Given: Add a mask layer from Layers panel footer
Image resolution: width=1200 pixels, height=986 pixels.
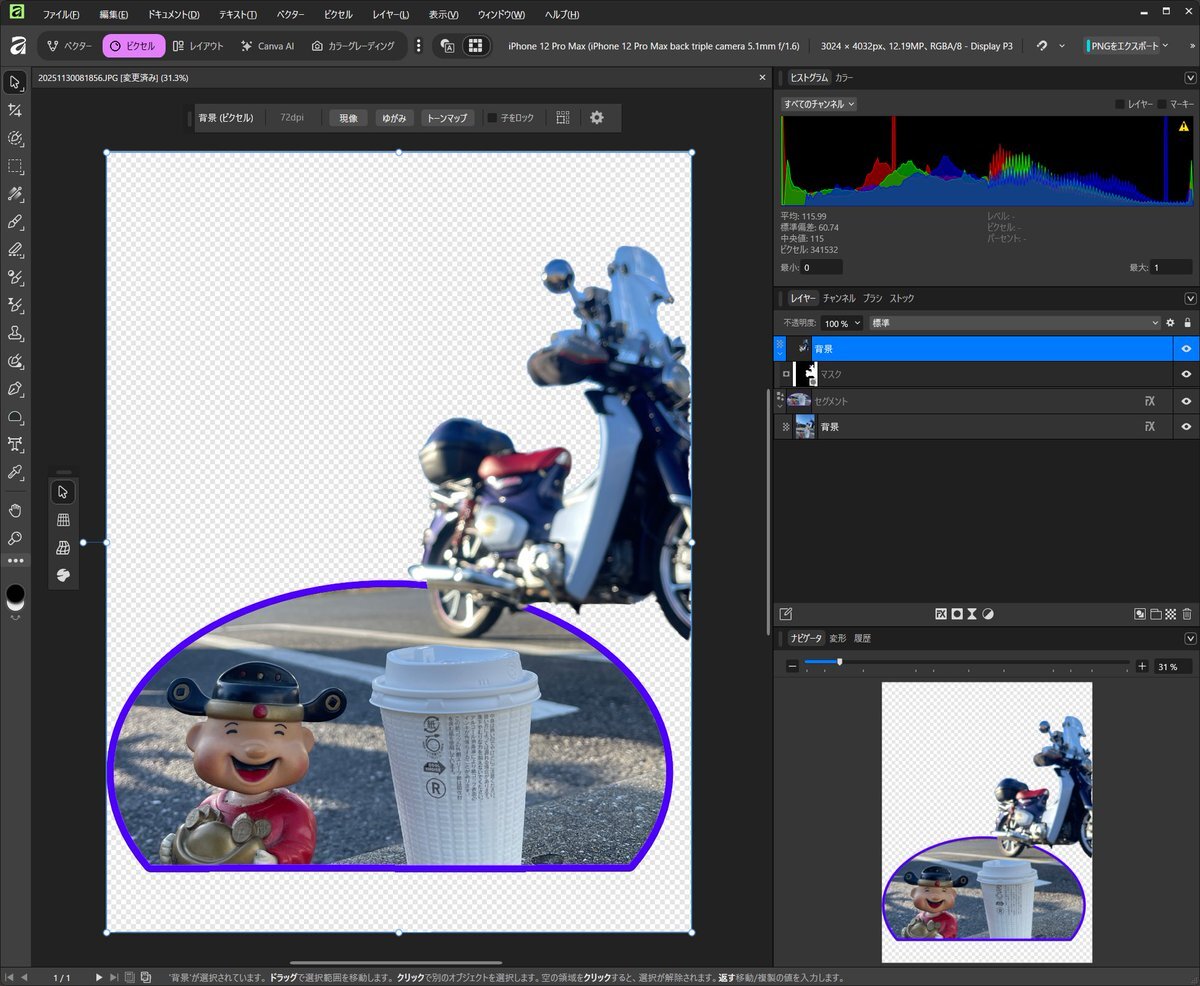Looking at the screenshot, I should (957, 614).
